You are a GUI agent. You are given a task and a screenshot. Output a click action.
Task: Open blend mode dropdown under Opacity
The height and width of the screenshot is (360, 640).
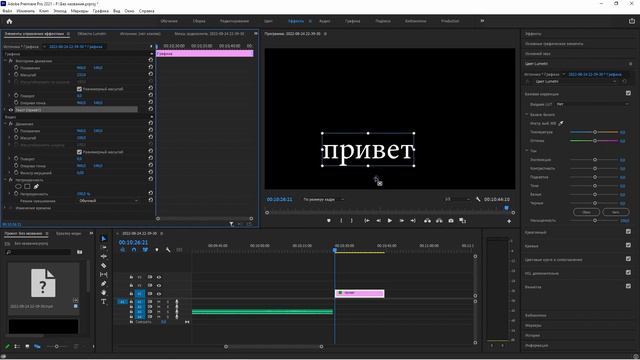(108, 201)
